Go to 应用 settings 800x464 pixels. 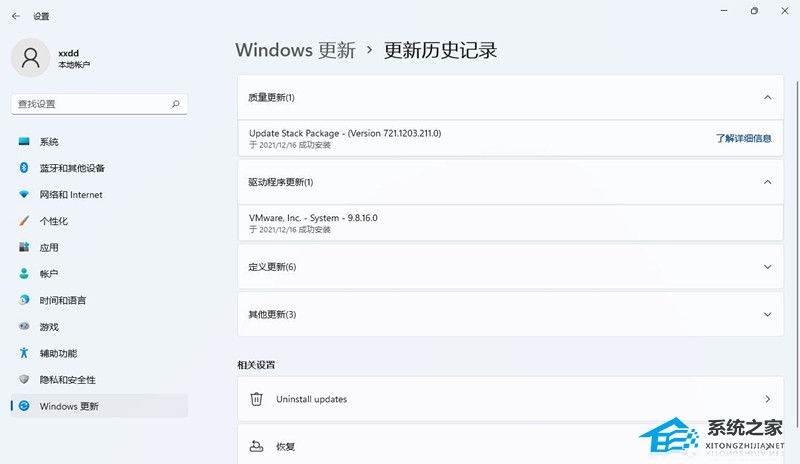coord(49,247)
